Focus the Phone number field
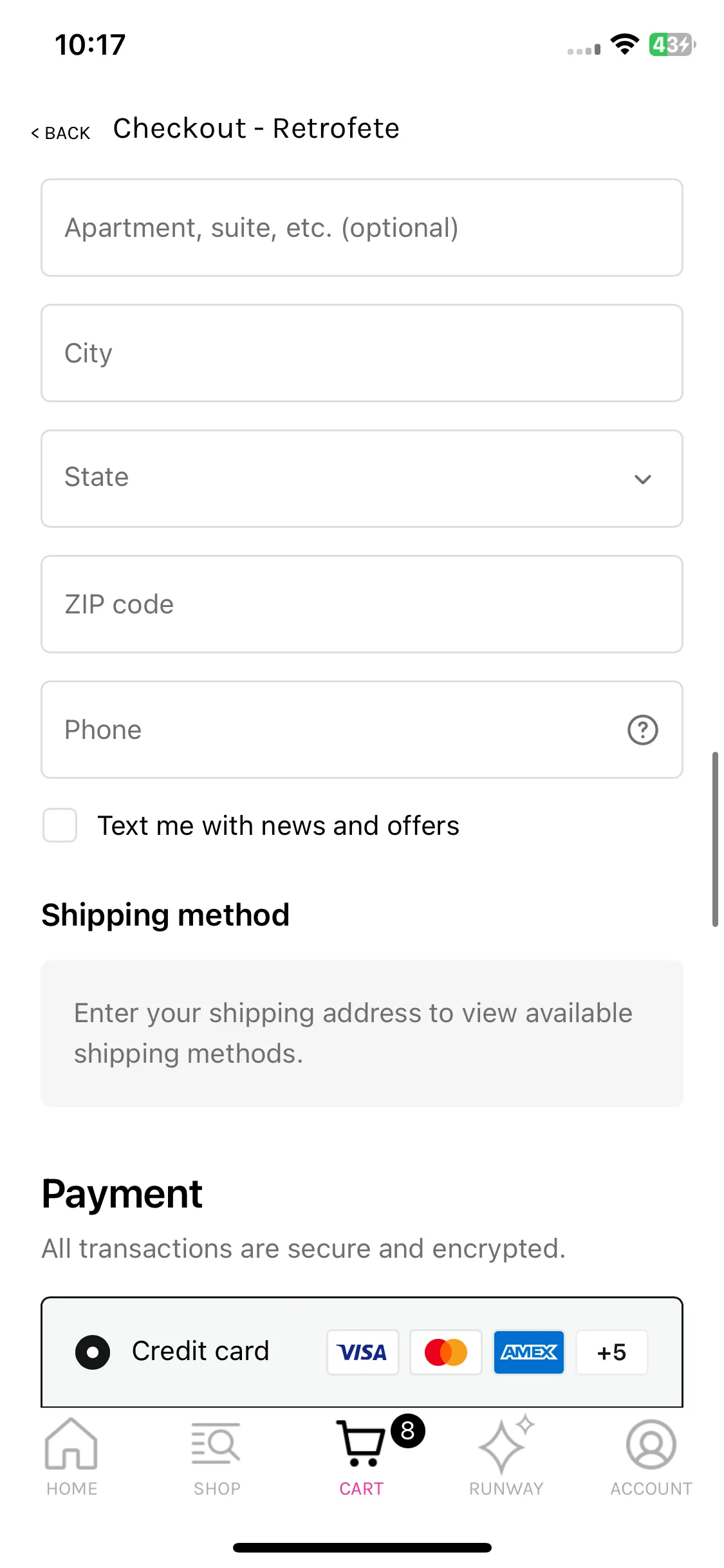 [362, 729]
